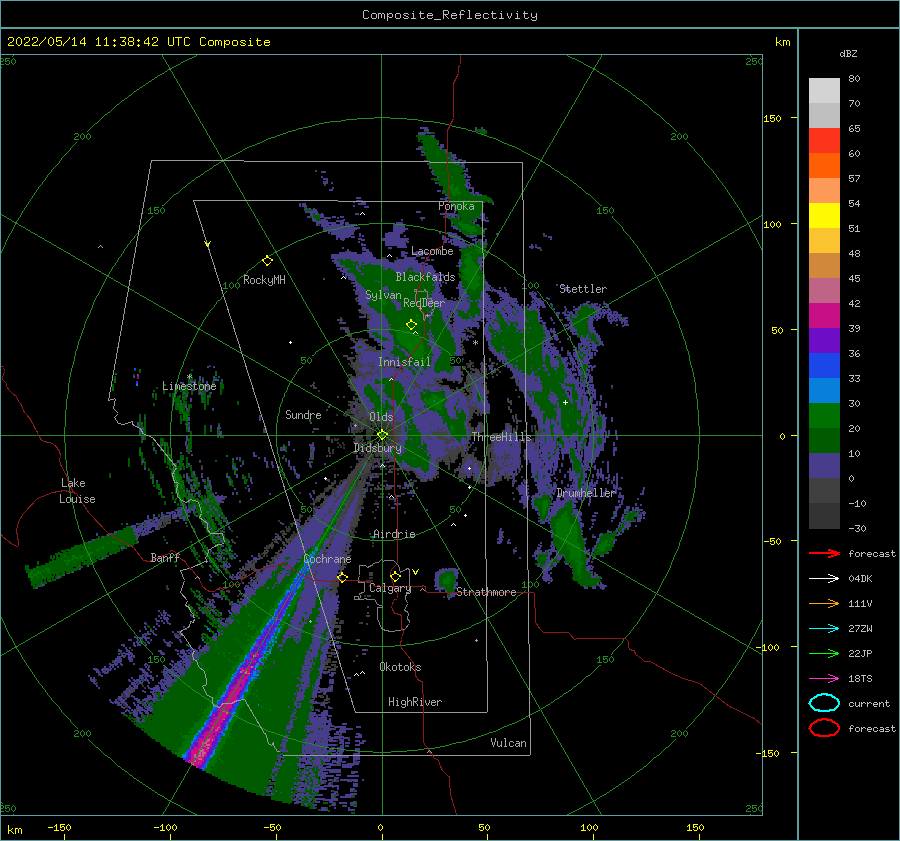Image resolution: width=900 pixels, height=841 pixels.
Task: Click the yellow diamond marker above Calgary
Action: tap(395, 576)
